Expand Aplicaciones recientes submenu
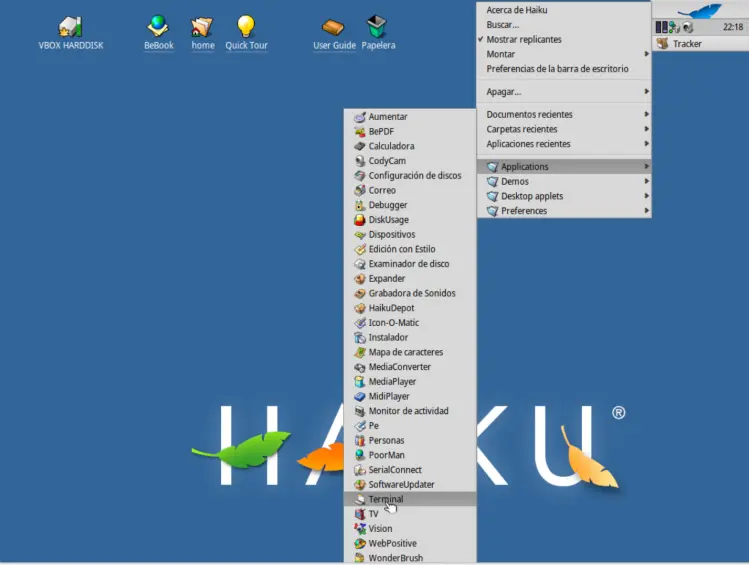749x565 pixels. coord(564,144)
